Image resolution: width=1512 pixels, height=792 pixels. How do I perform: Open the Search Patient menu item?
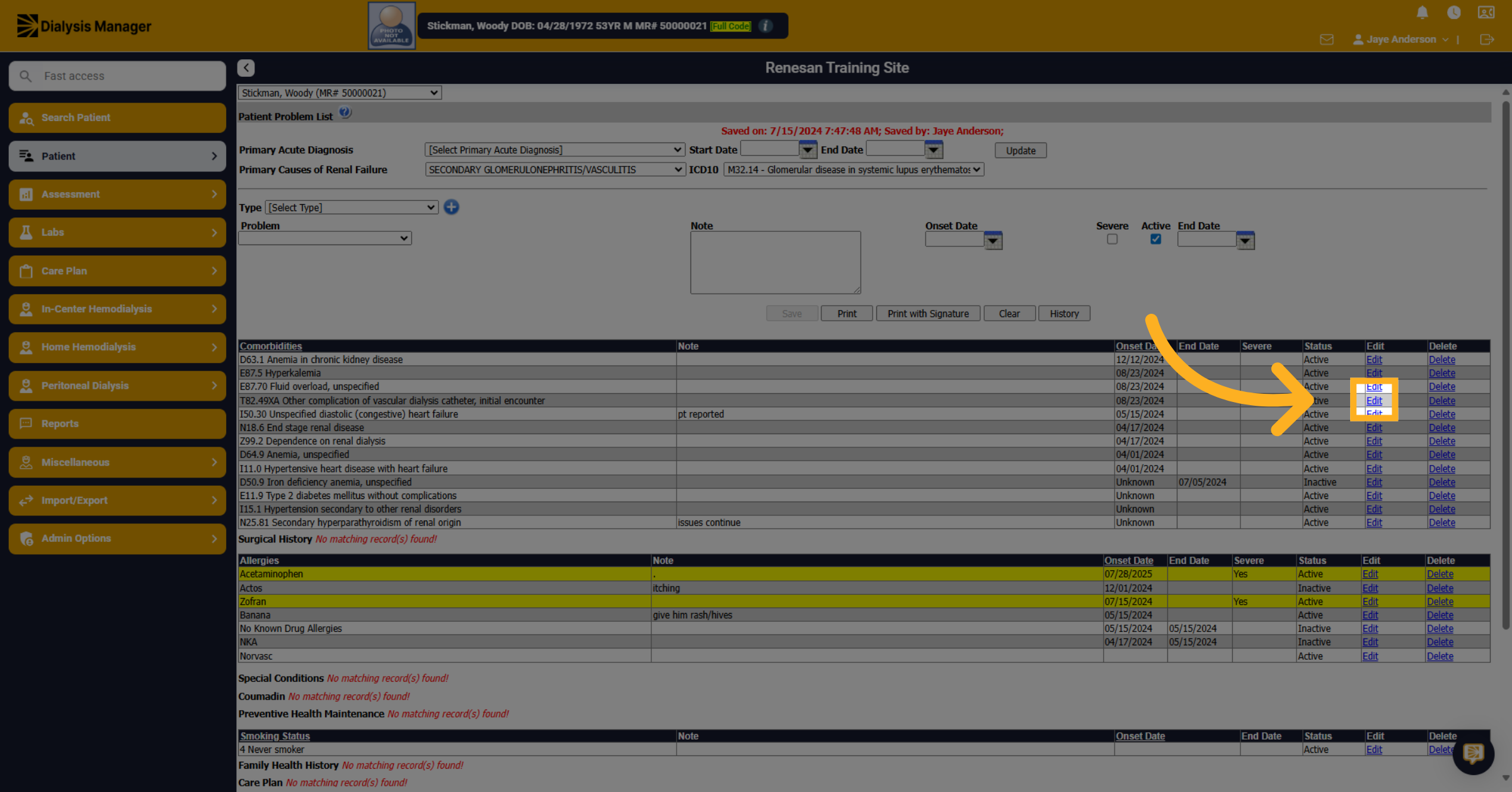click(x=117, y=118)
